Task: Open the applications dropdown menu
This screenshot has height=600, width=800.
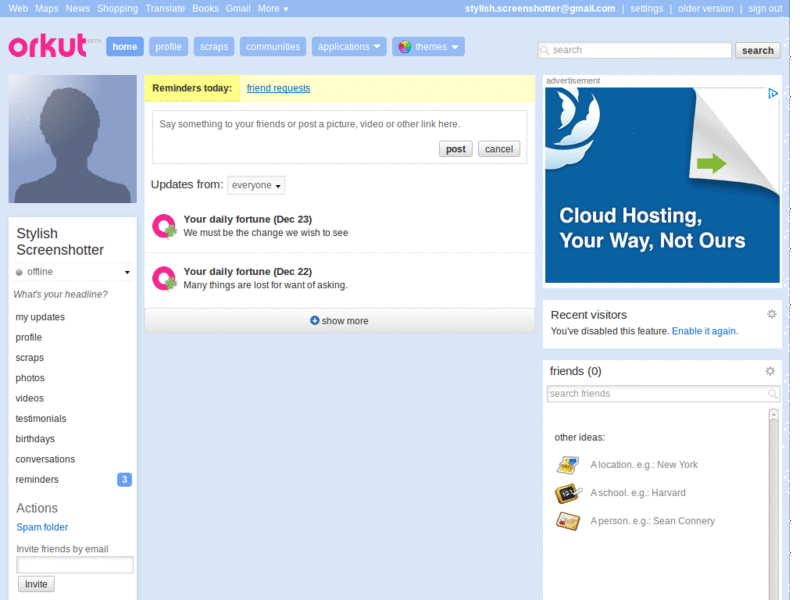Action: [x=349, y=47]
